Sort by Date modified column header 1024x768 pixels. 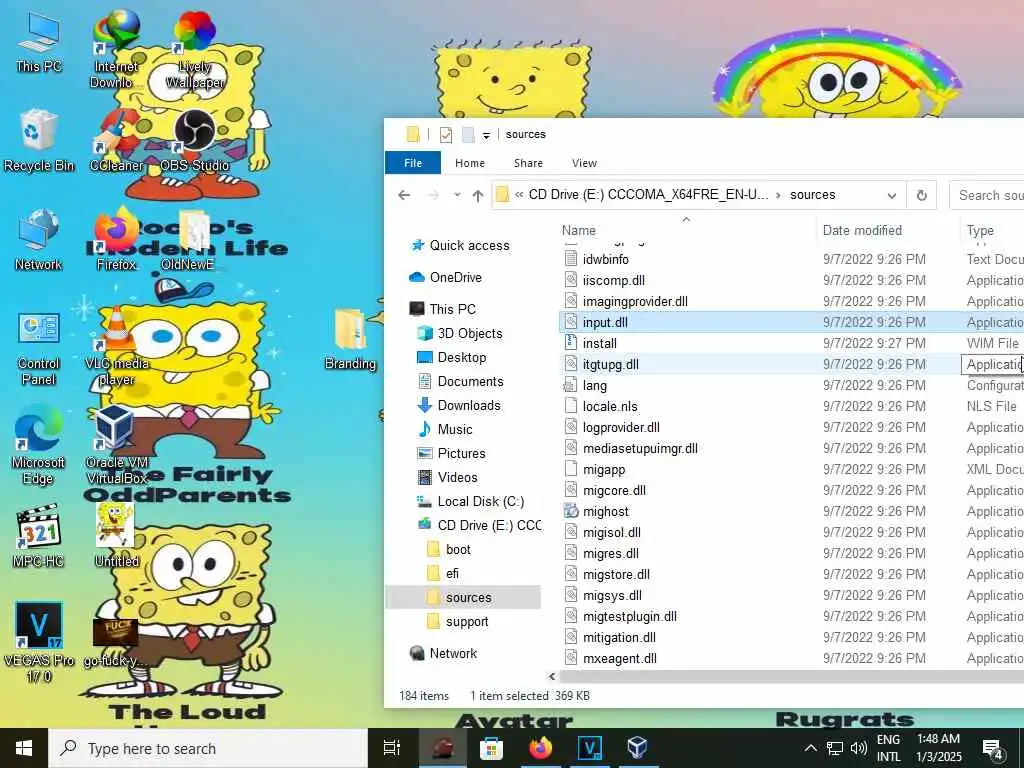[x=888, y=230]
